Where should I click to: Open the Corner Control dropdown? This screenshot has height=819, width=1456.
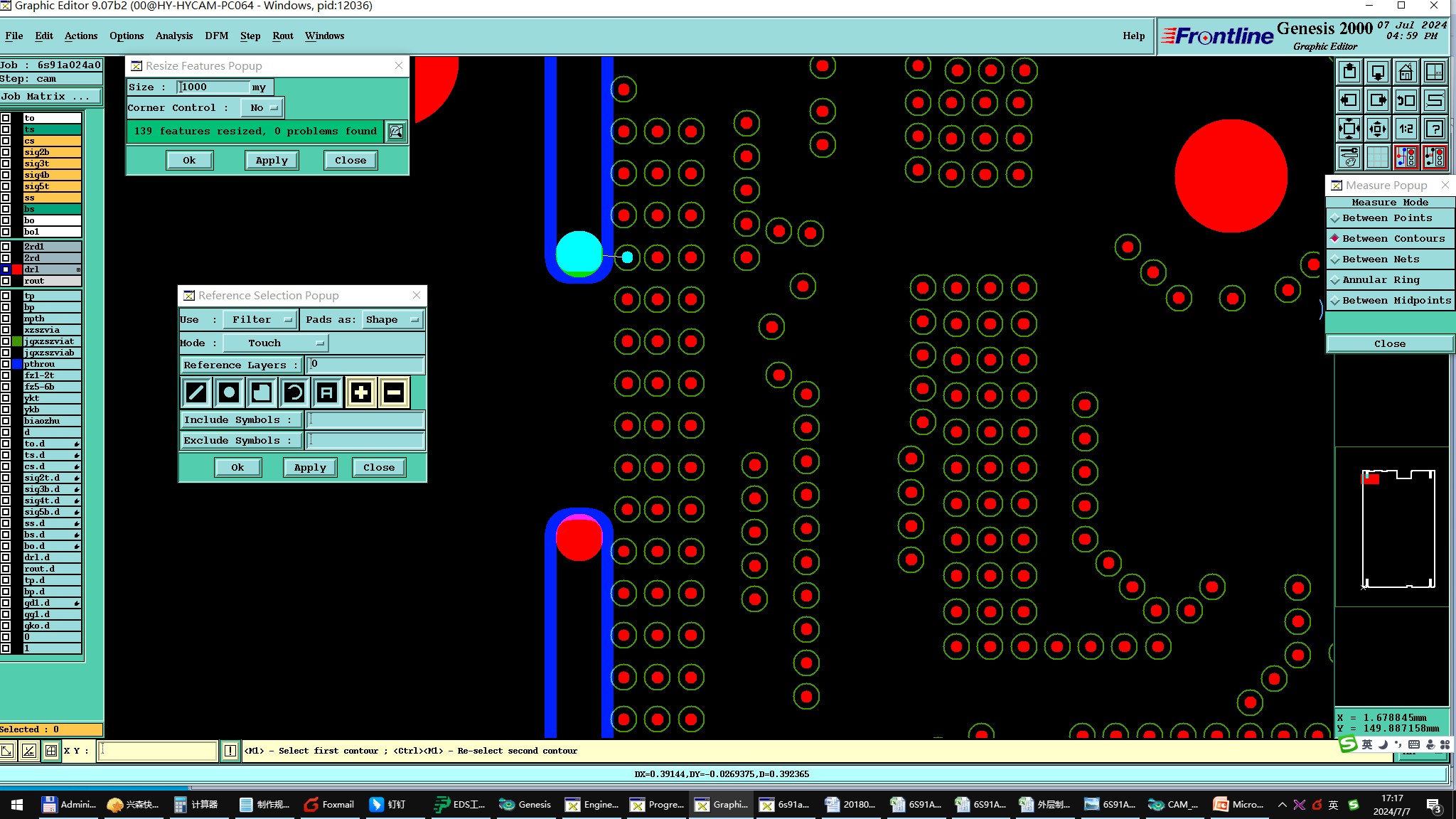coord(263,108)
